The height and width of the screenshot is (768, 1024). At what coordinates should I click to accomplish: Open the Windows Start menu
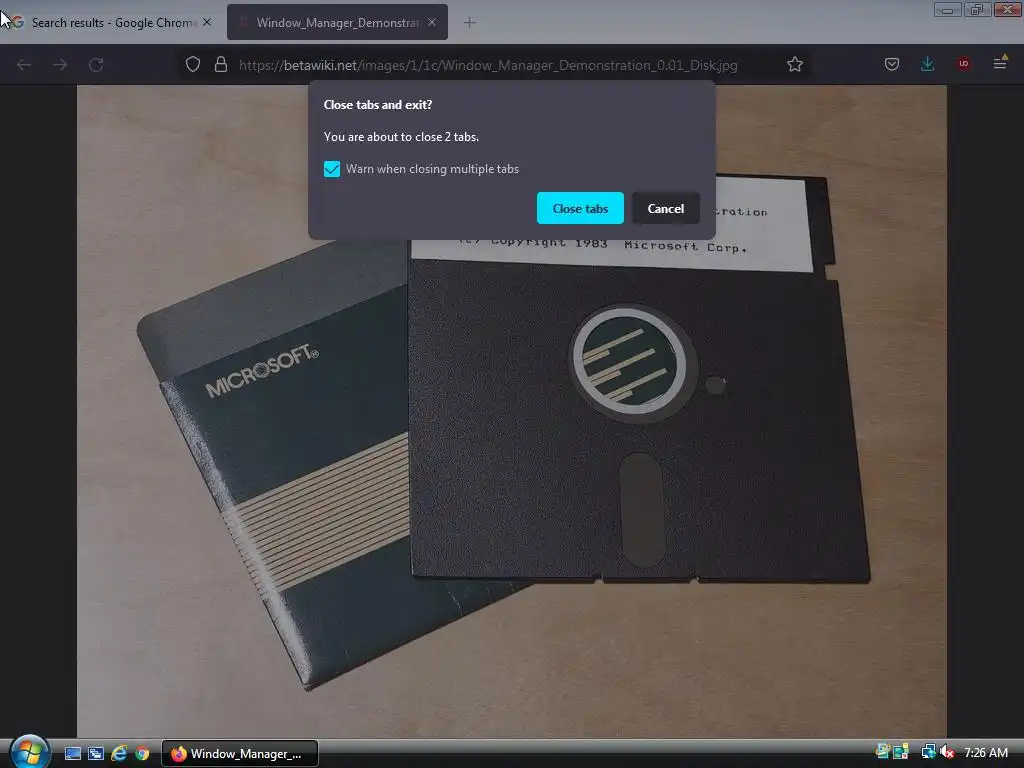point(29,752)
